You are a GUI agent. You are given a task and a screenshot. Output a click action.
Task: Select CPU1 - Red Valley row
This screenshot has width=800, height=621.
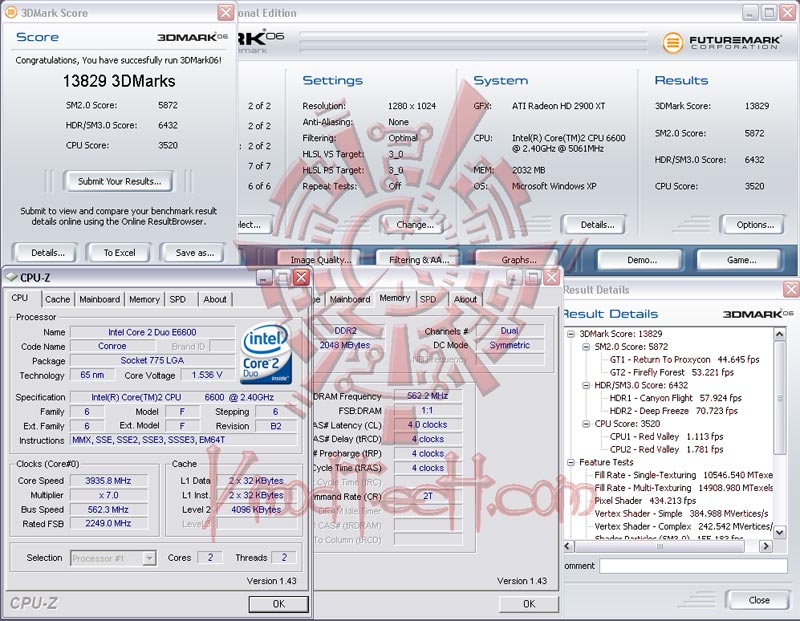click(666, 436)
